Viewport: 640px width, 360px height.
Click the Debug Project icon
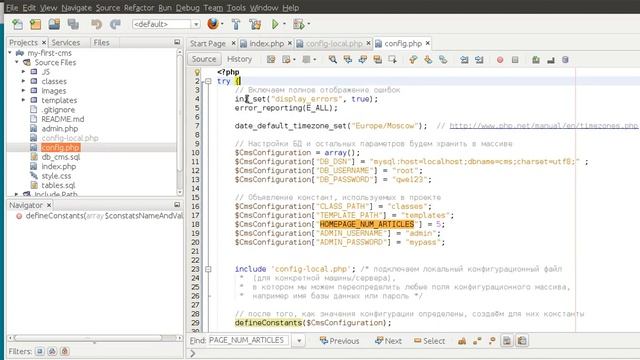tap(298, 24)
